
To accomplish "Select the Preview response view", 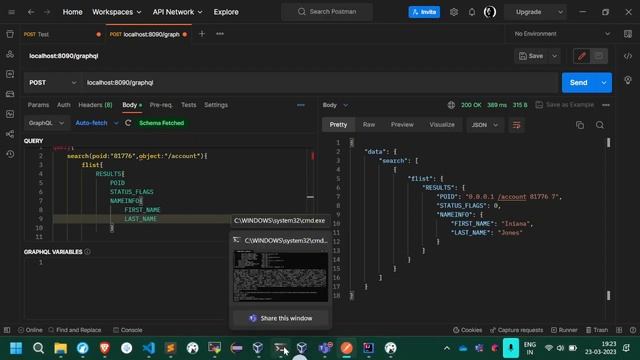I will tap(402, 125).
